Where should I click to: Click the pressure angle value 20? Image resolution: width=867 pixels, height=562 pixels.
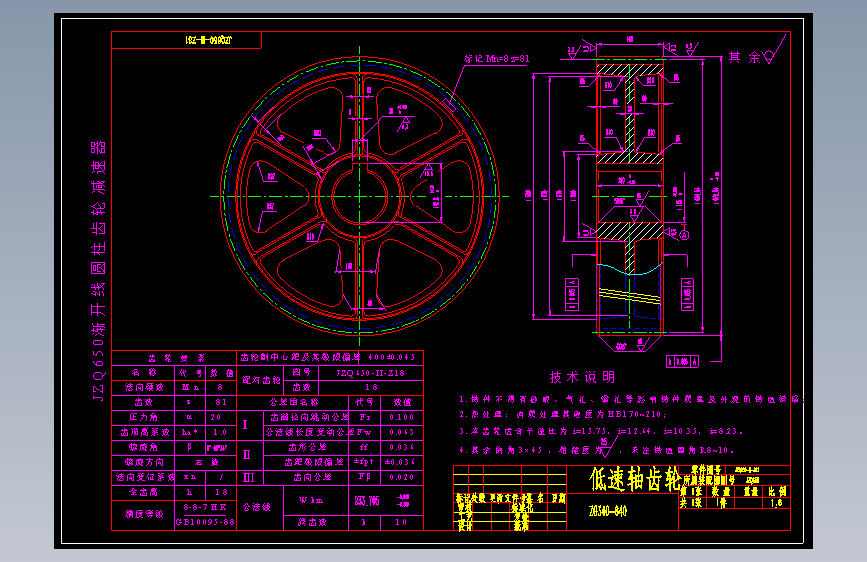click(216, 417)
